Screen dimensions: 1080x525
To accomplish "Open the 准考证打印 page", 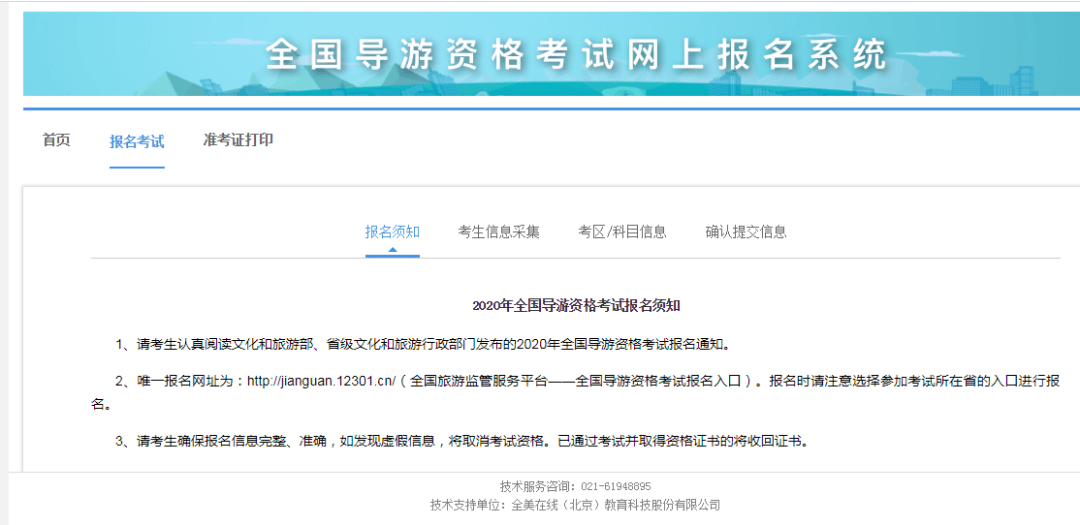I will pos(238,140).
